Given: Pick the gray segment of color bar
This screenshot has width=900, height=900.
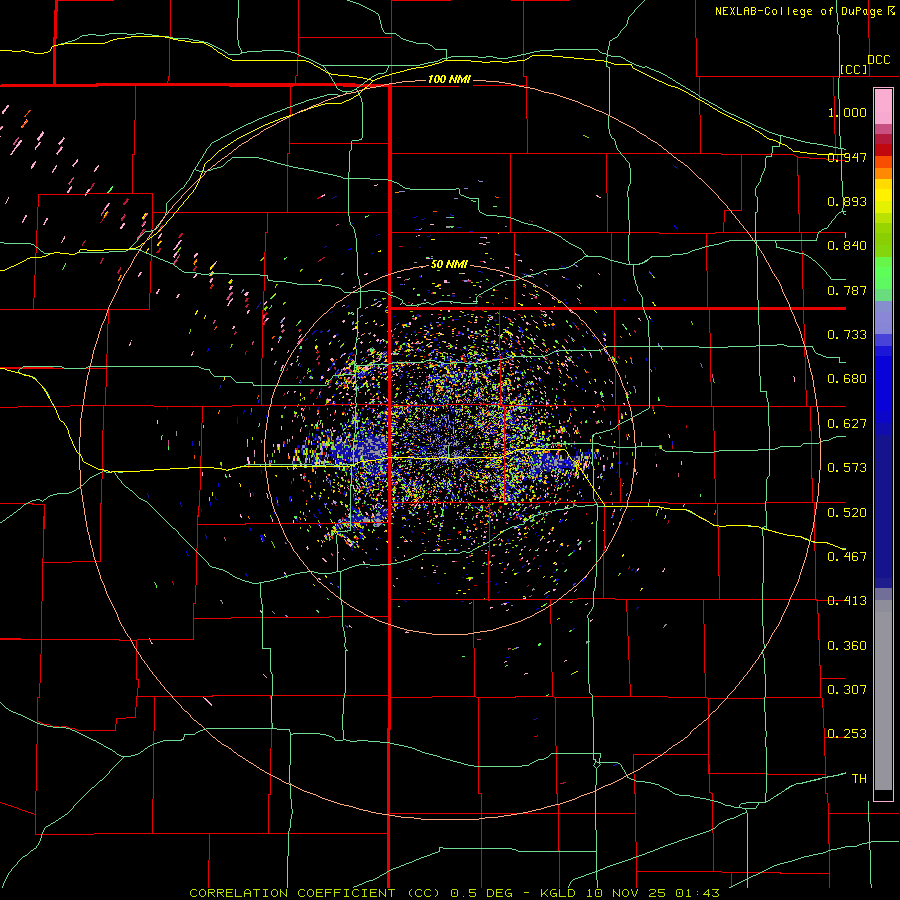Looking at the screenshot, I should click(x=883, y=695).
